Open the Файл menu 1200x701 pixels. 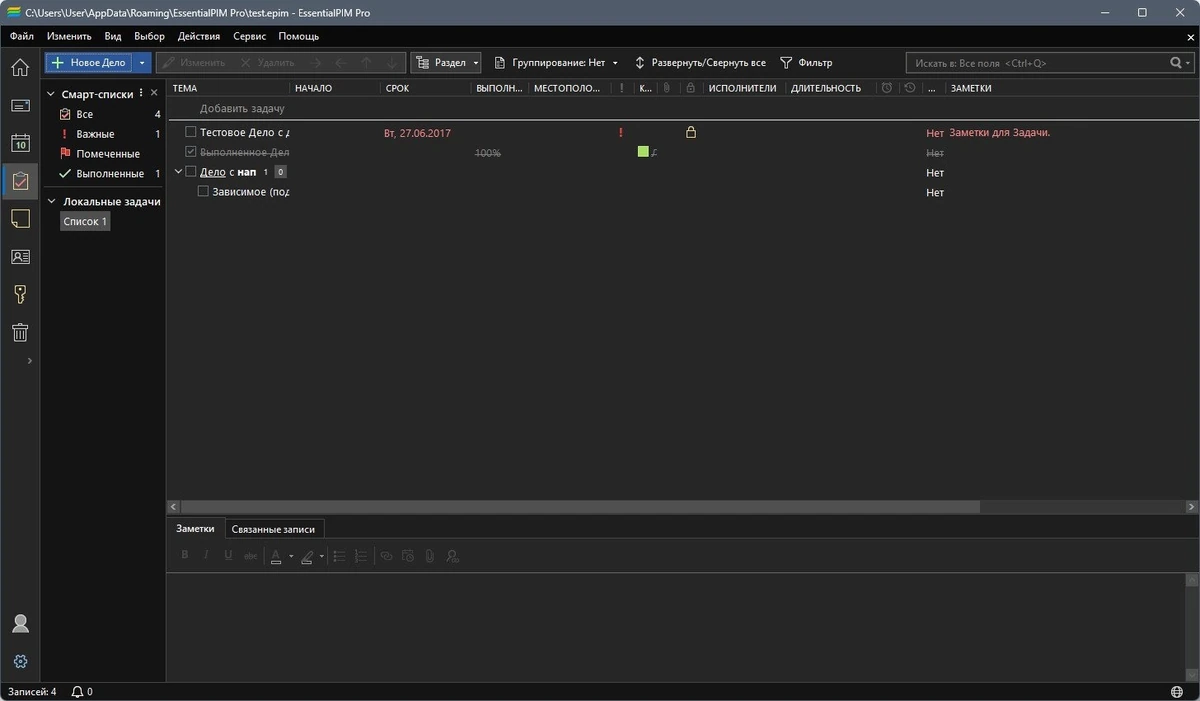[22, 36]
